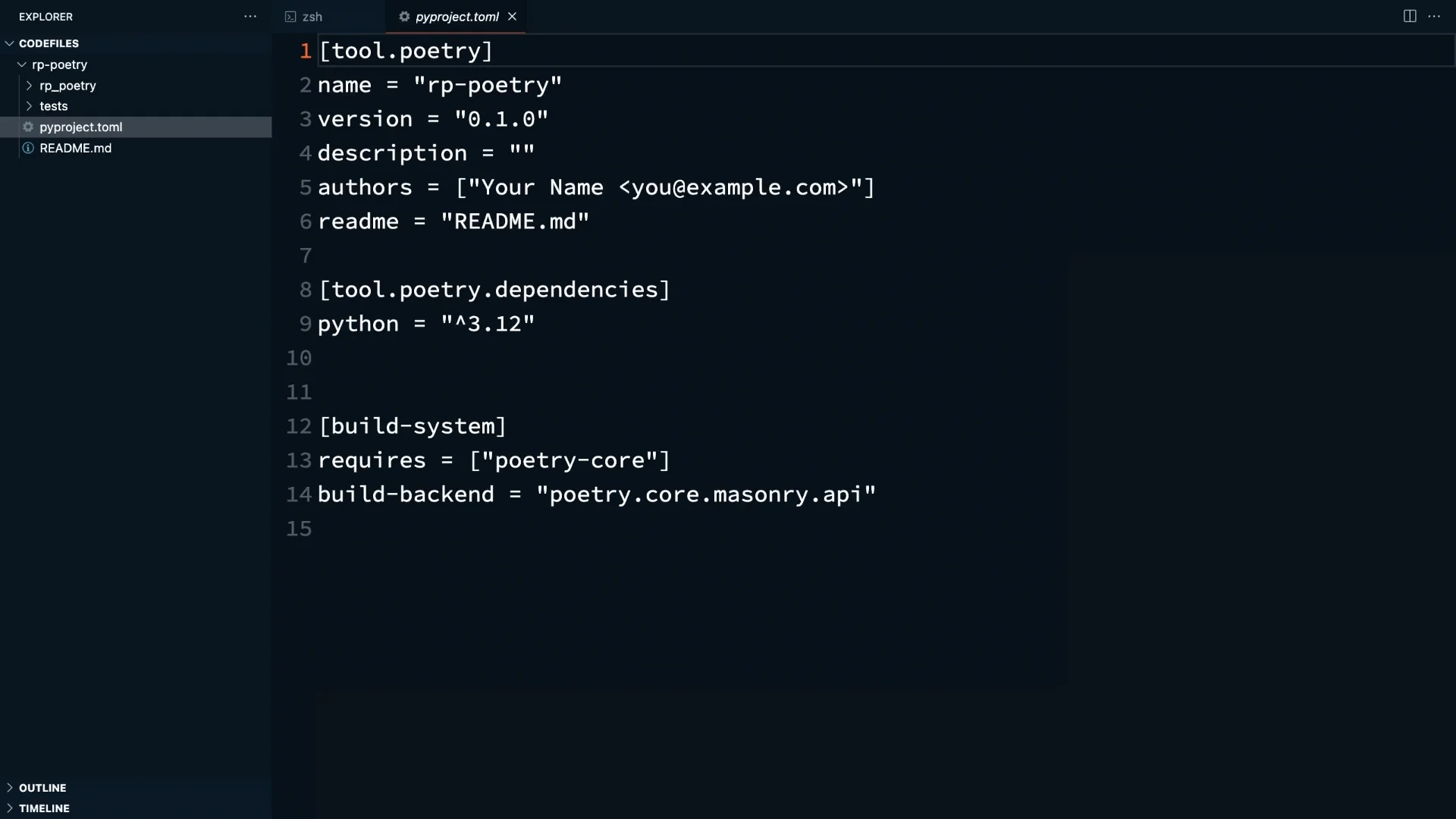Open Explorer views and more actions ellipsis
The width and height of the screenshot is (1456, 819).
coord(250,16)
